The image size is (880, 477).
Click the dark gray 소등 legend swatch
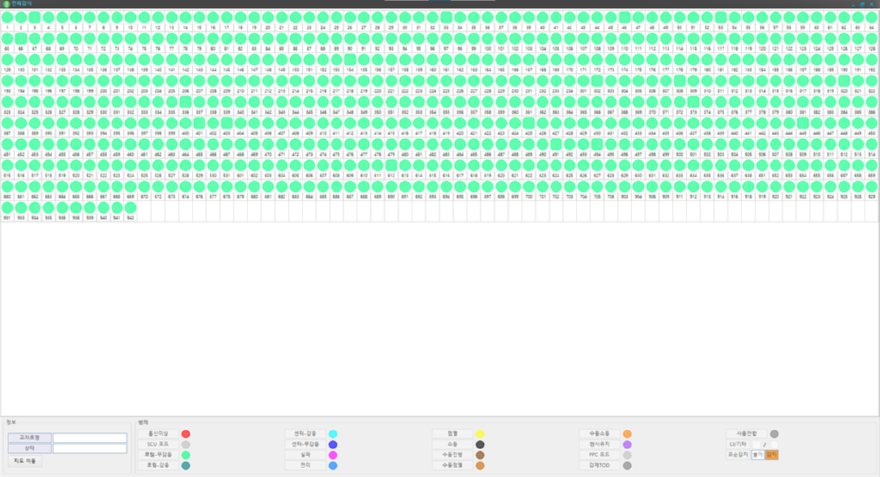[480, 444]
